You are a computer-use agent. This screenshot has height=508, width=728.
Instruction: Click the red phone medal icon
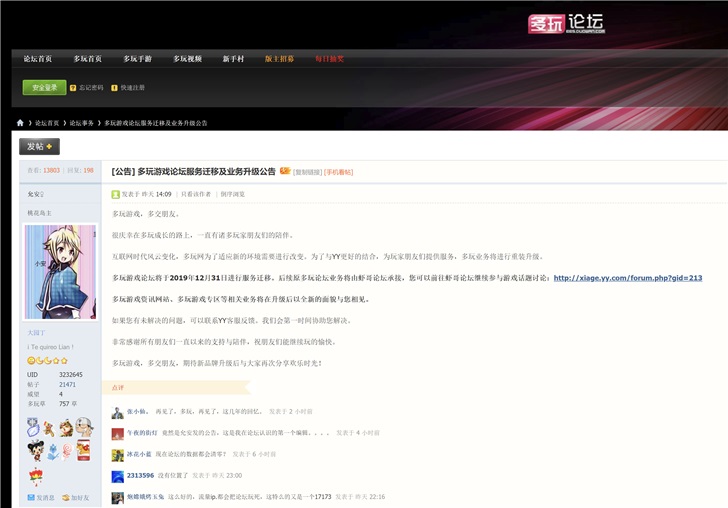click(84, 450)
